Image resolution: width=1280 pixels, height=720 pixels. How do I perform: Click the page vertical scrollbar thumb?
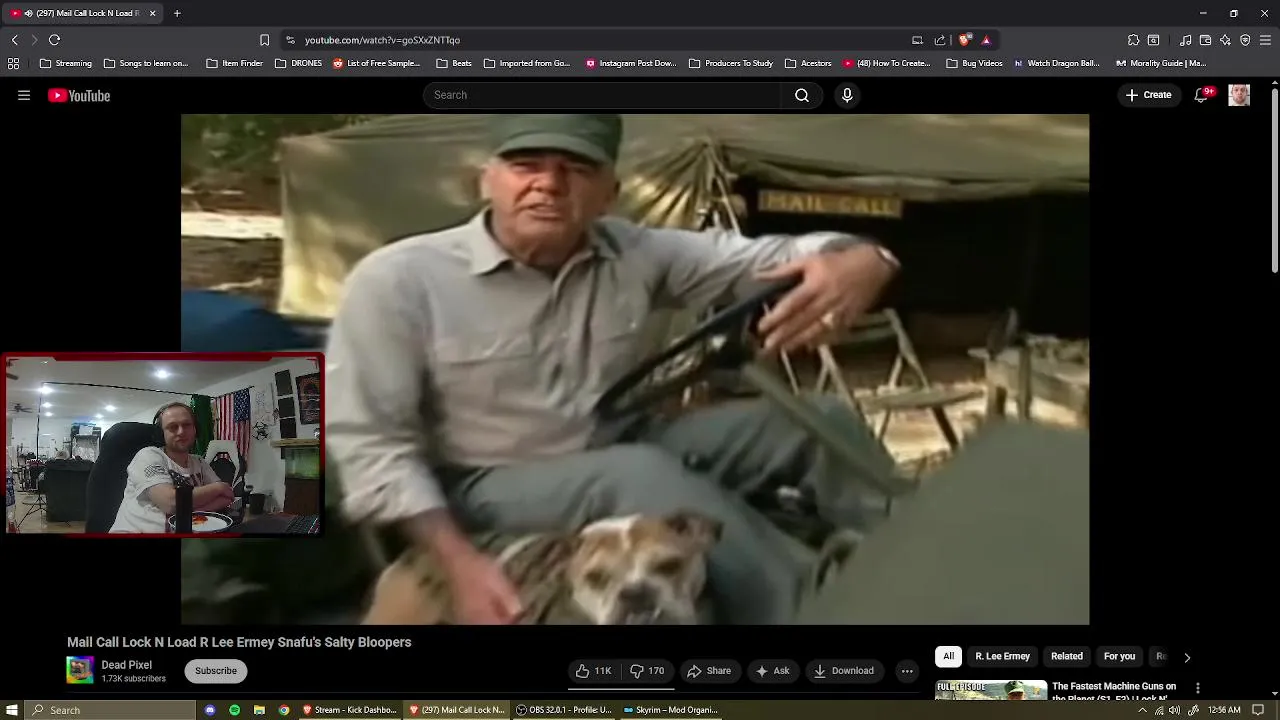1275,180
